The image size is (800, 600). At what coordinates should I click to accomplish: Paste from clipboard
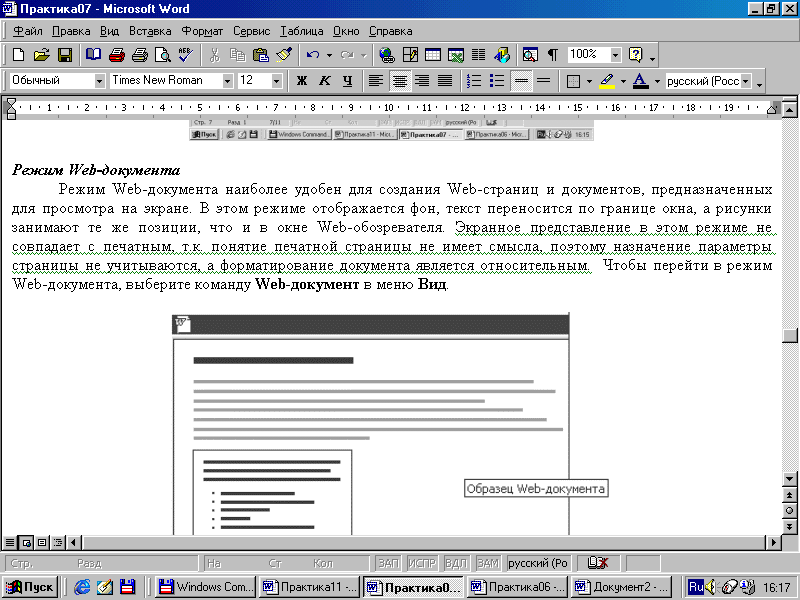tap(261, 55)
